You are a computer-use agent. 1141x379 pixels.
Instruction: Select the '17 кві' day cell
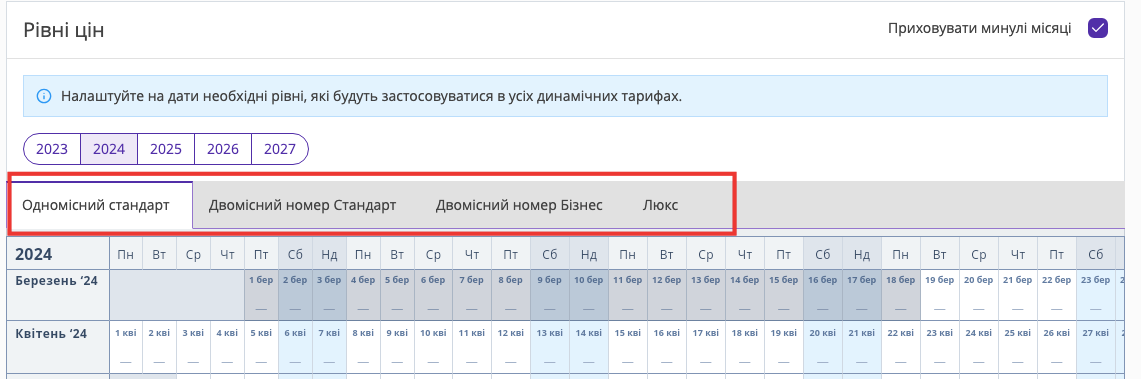[706, 346]
